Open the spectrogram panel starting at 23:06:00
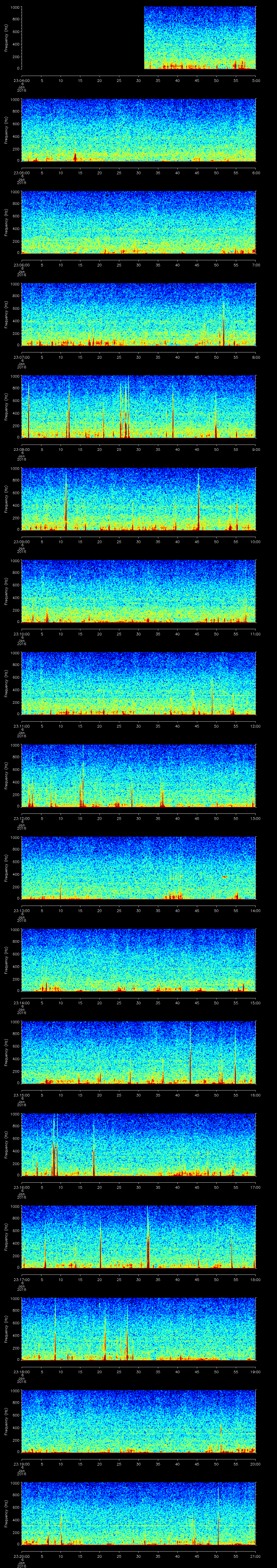 pyautogui.click(x=139, y=222)
